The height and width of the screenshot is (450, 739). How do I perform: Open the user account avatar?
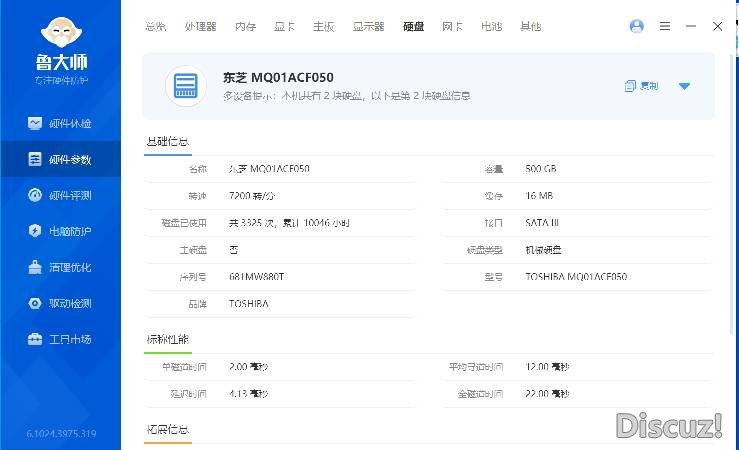(x=637, y=26)
